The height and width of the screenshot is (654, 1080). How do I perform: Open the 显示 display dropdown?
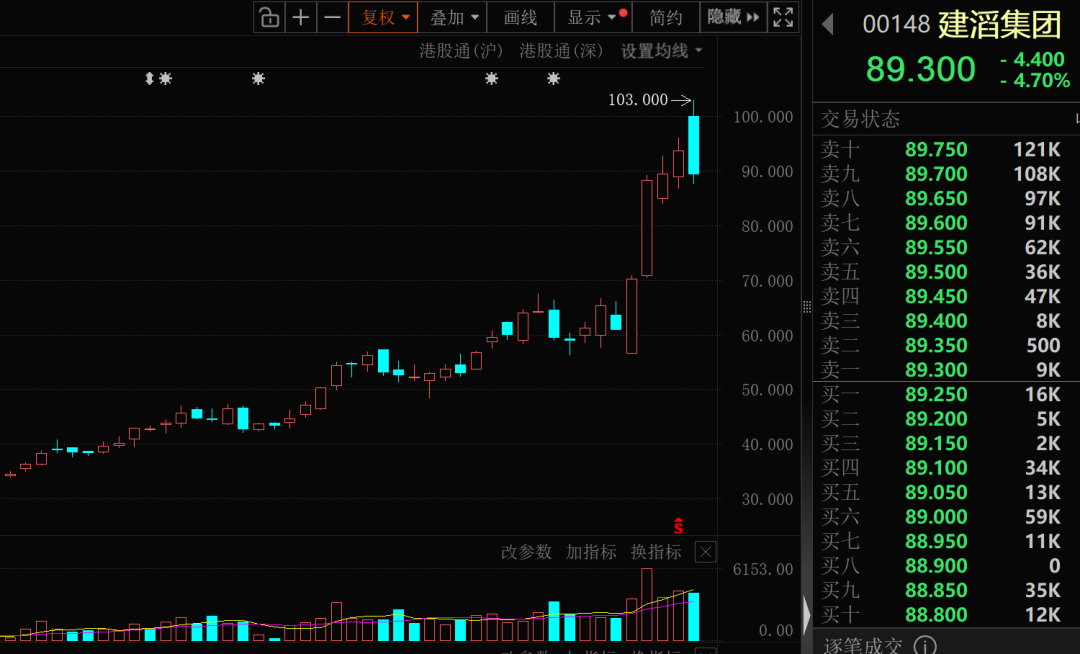click(x=593, y=17)
